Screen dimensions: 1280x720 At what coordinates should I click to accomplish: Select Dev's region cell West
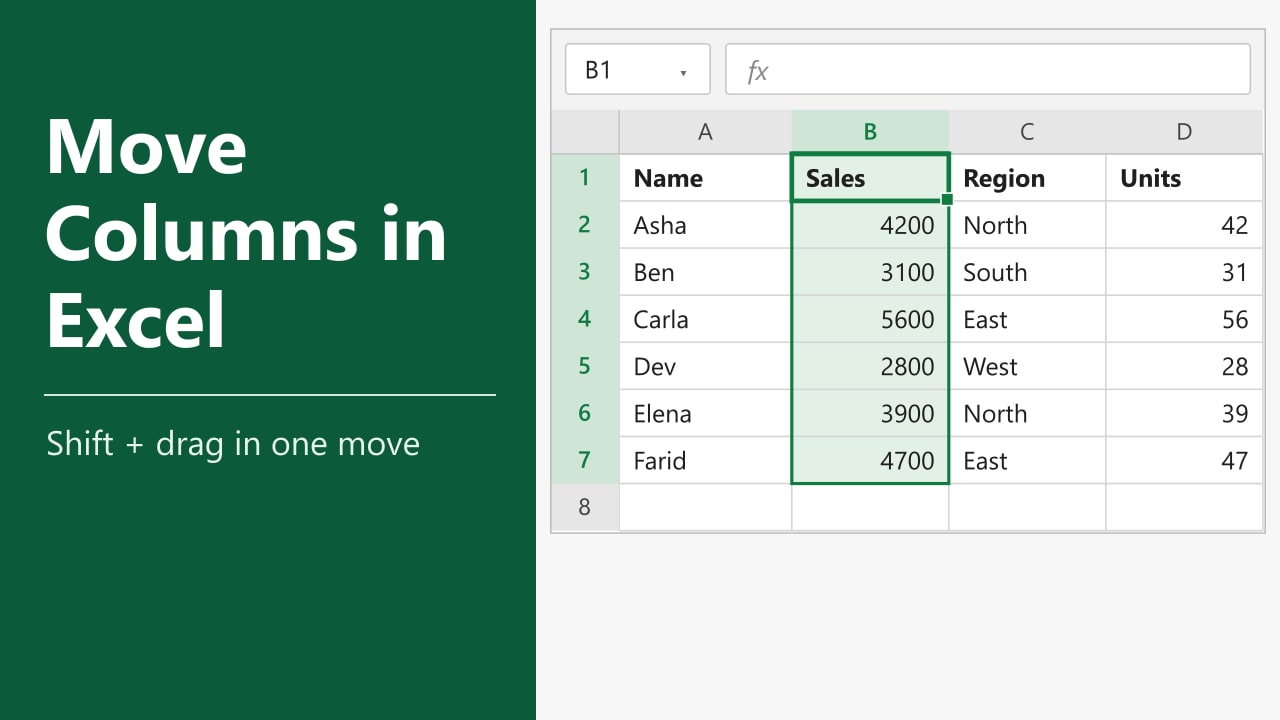[x=1027, y=366]
